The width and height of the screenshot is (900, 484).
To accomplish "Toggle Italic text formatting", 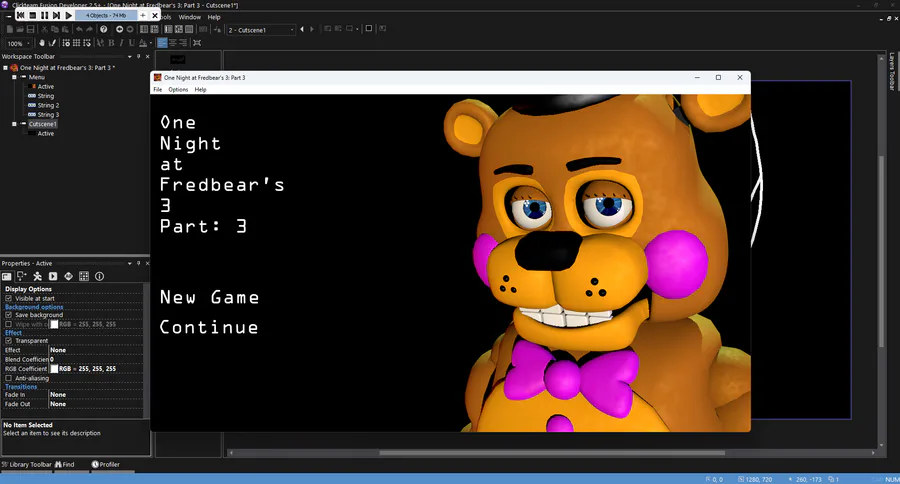I will (x=121, y=43).
